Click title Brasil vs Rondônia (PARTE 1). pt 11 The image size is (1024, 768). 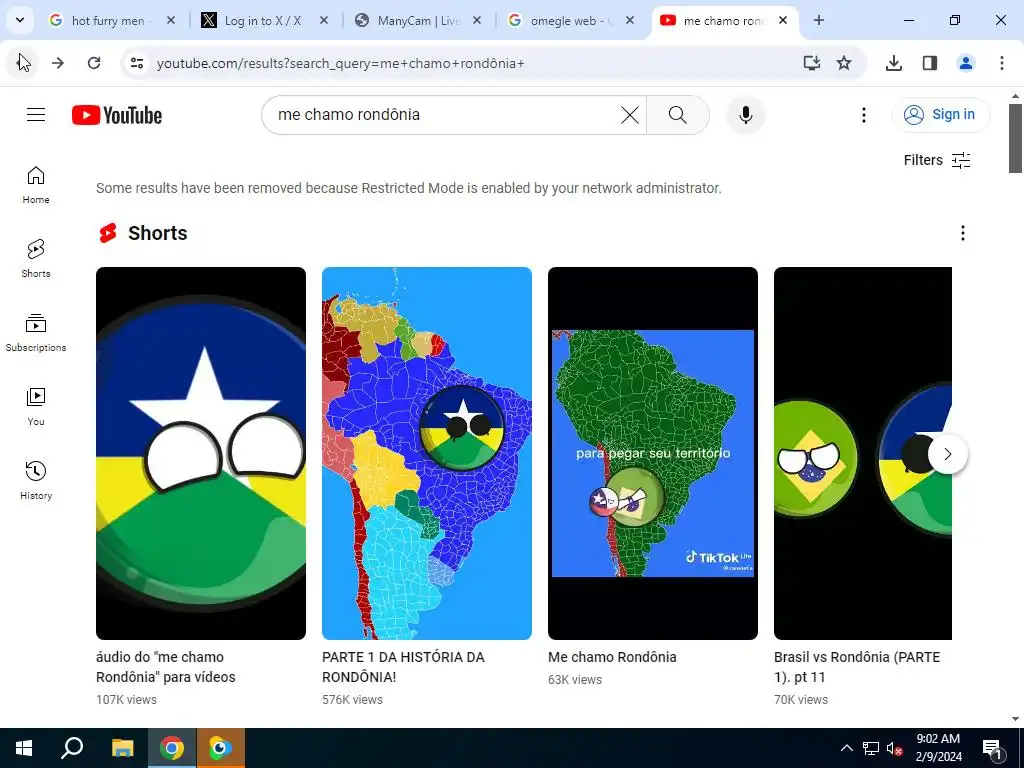[x=857, y=667]
